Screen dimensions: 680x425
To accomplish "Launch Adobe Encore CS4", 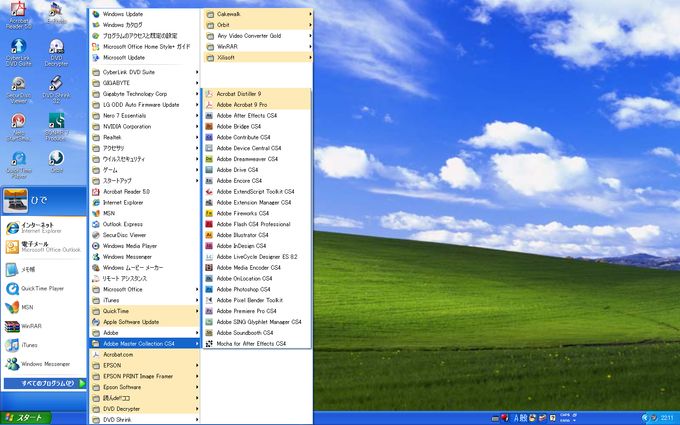I will [x=257, y=180].
